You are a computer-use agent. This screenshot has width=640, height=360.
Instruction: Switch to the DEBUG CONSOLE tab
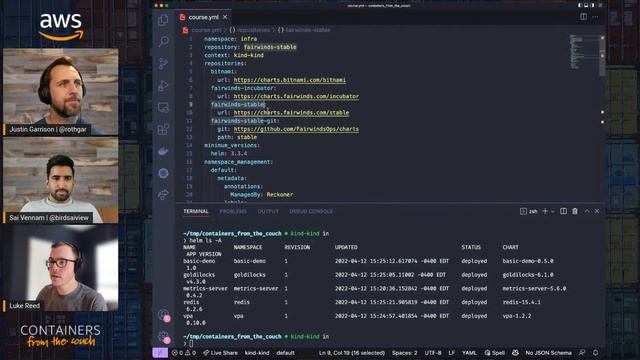[x=311, y=211]
